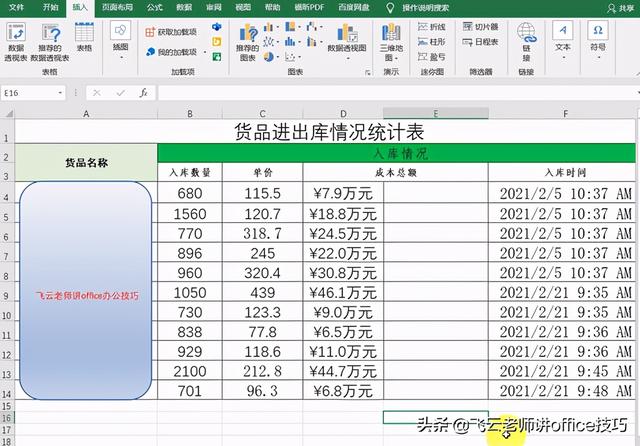Viewport: 640px width, 446px height.
Task: Expand the Symbols (符号) dropdown arrow
Action: [x=598, y=58]
